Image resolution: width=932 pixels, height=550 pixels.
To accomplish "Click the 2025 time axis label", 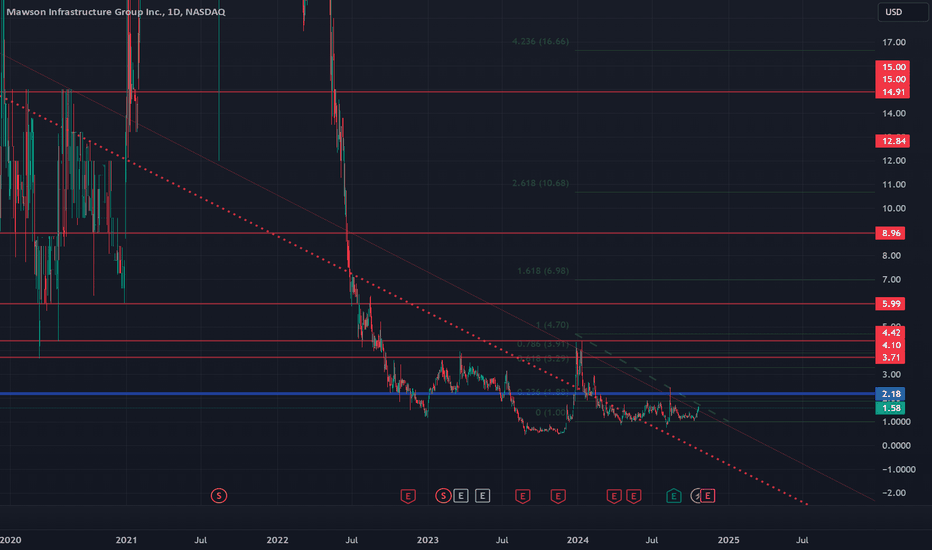I will (x=729, y=540).
